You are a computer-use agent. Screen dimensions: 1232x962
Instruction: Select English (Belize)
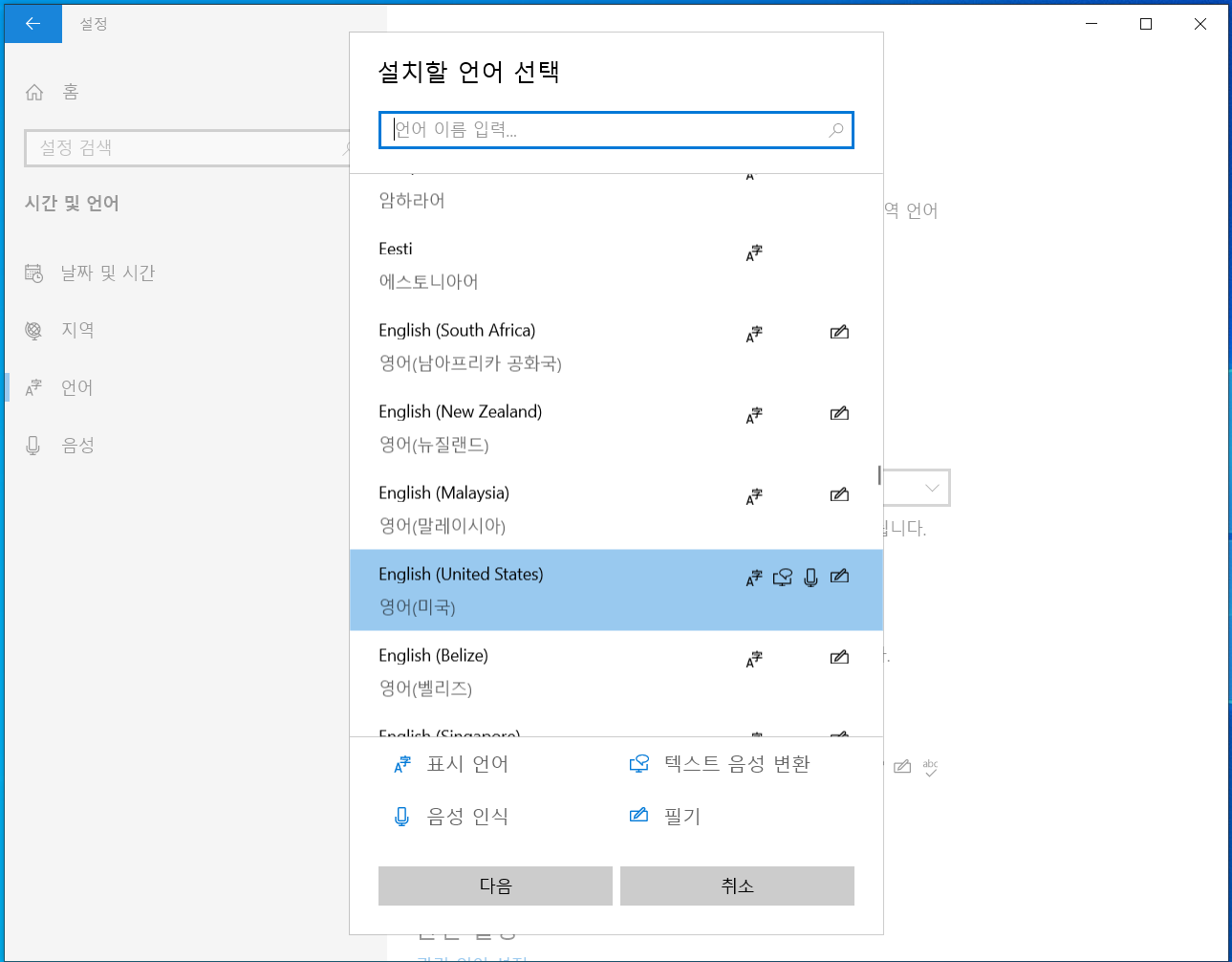pyautogui.click(x=616, y=671)
